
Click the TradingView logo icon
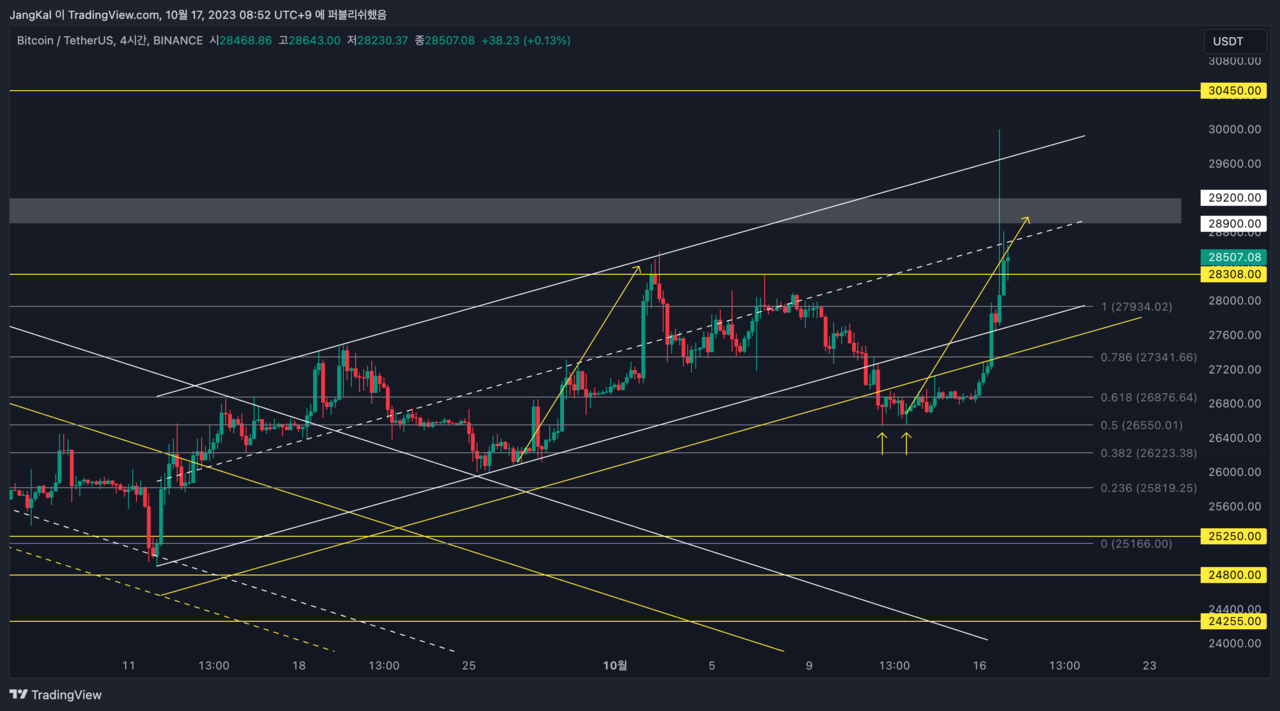19,694
